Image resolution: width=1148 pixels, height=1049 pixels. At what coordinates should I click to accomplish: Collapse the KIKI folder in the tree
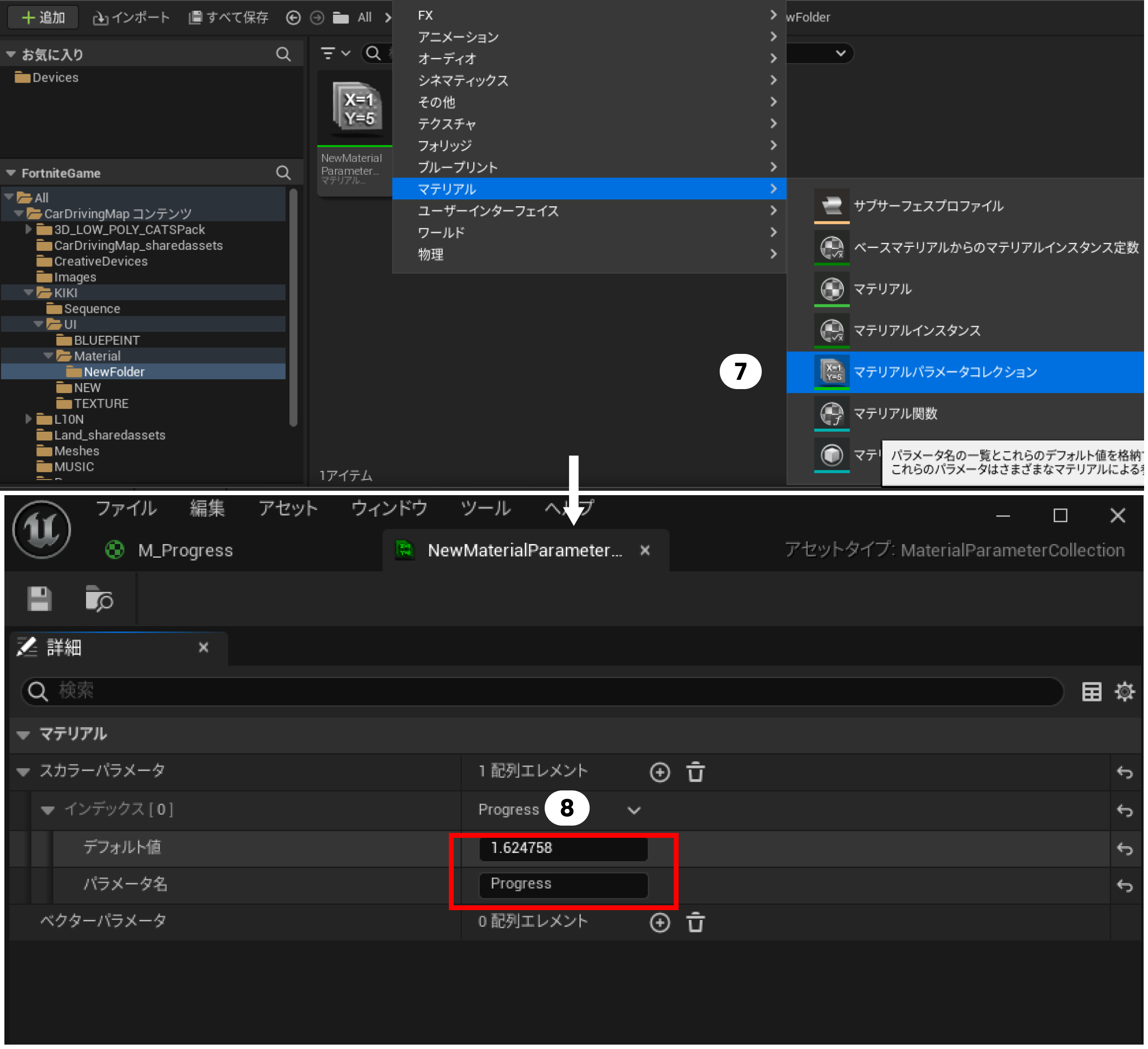28,293
